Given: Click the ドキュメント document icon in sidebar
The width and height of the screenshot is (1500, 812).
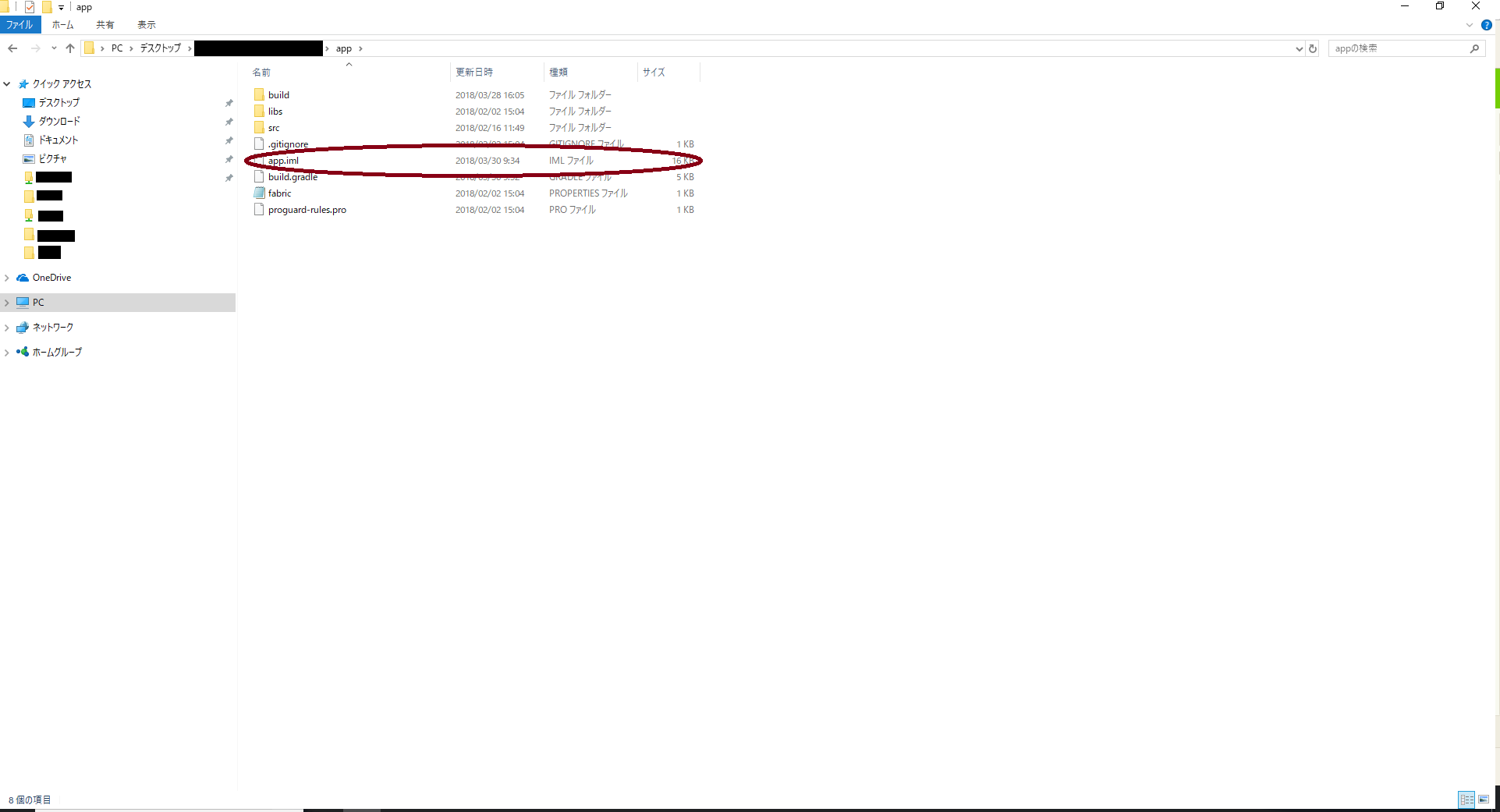Looking at the screenshot, I should tap(29, 140).
